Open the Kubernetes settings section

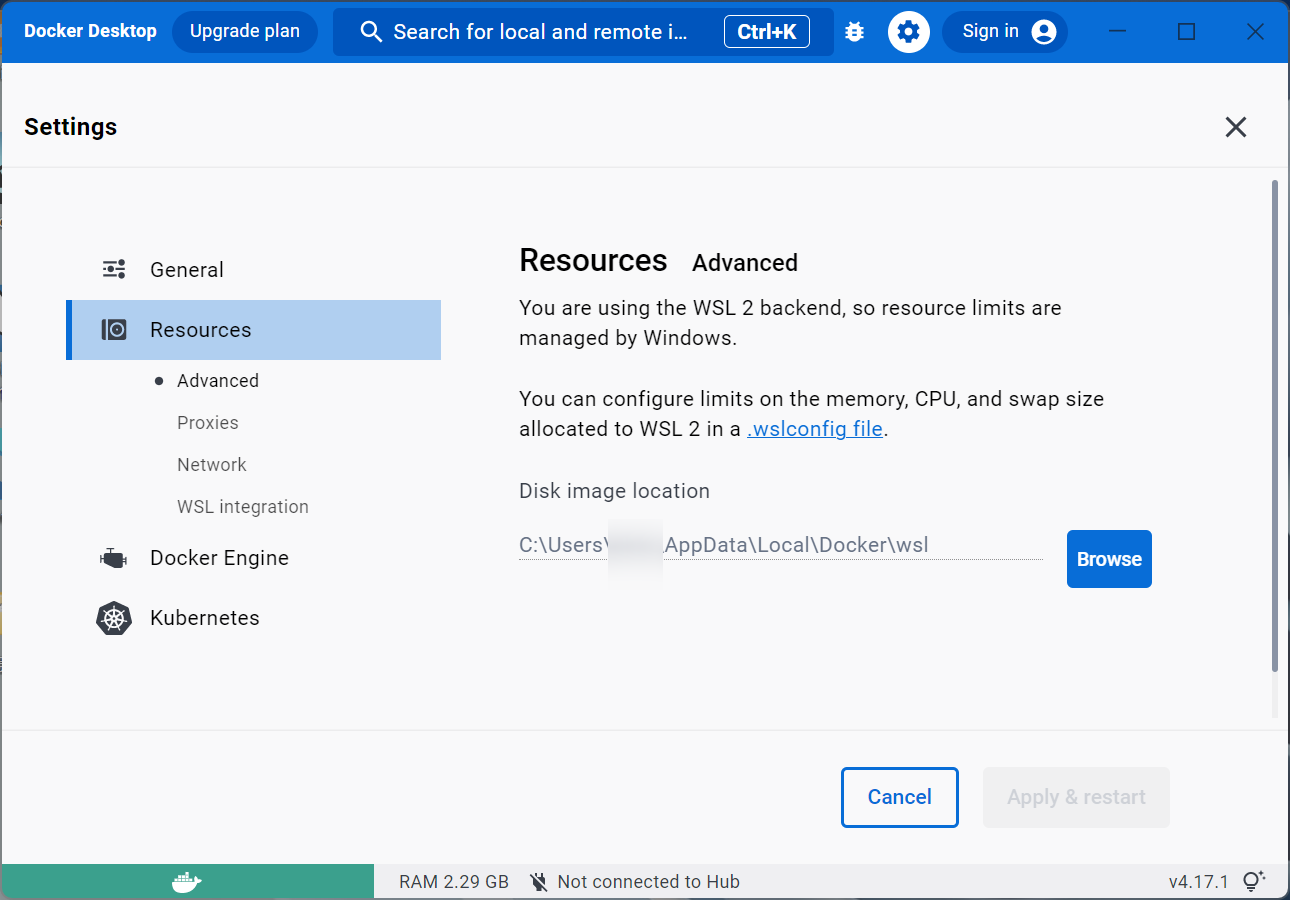pyautogui.click(x=253, y=618)
